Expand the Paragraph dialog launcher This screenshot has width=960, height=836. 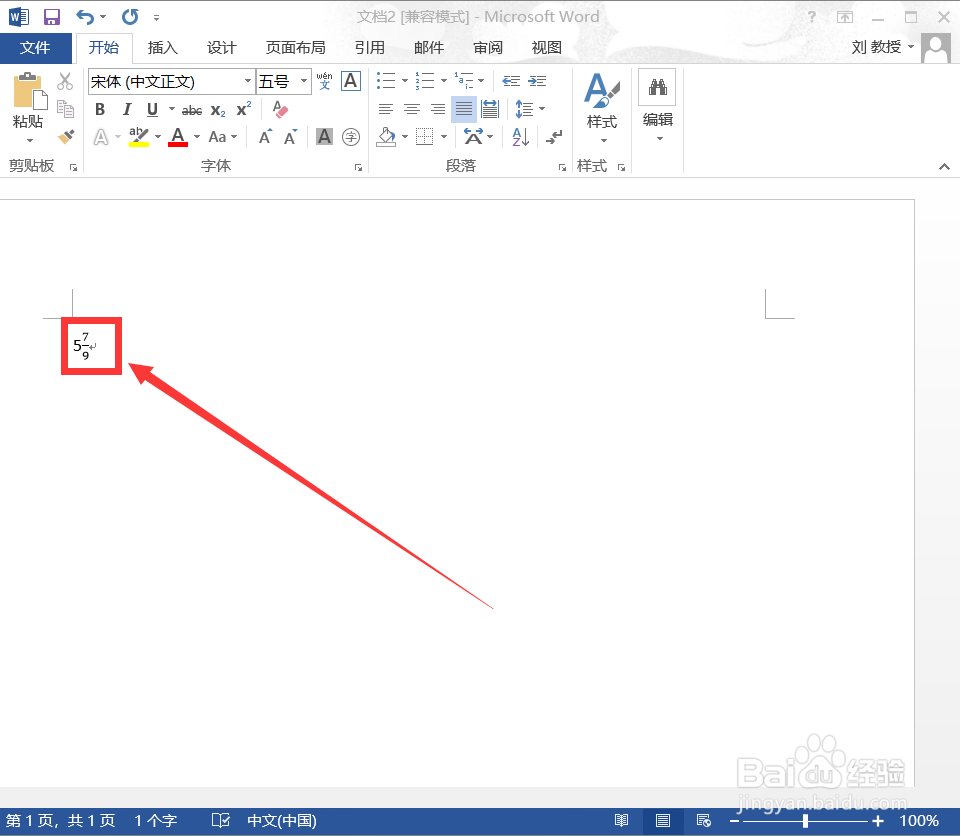[562, 167]
